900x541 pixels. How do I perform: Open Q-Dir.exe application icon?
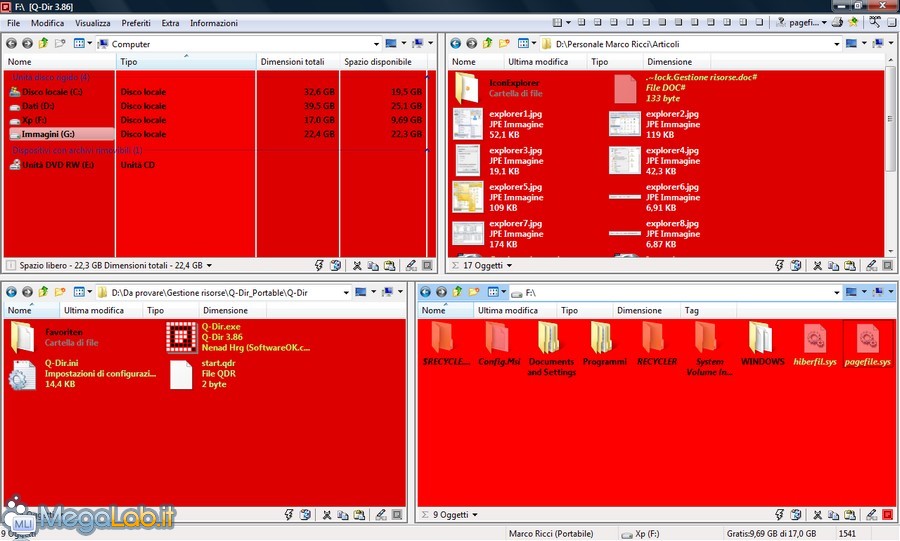(x=181, y=337)
